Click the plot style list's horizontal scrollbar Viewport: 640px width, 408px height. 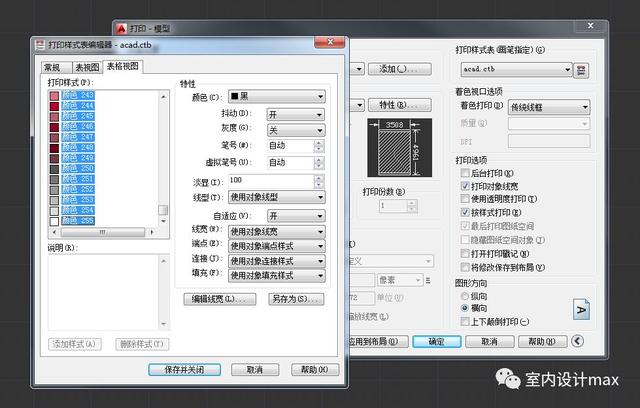[102, 232]
